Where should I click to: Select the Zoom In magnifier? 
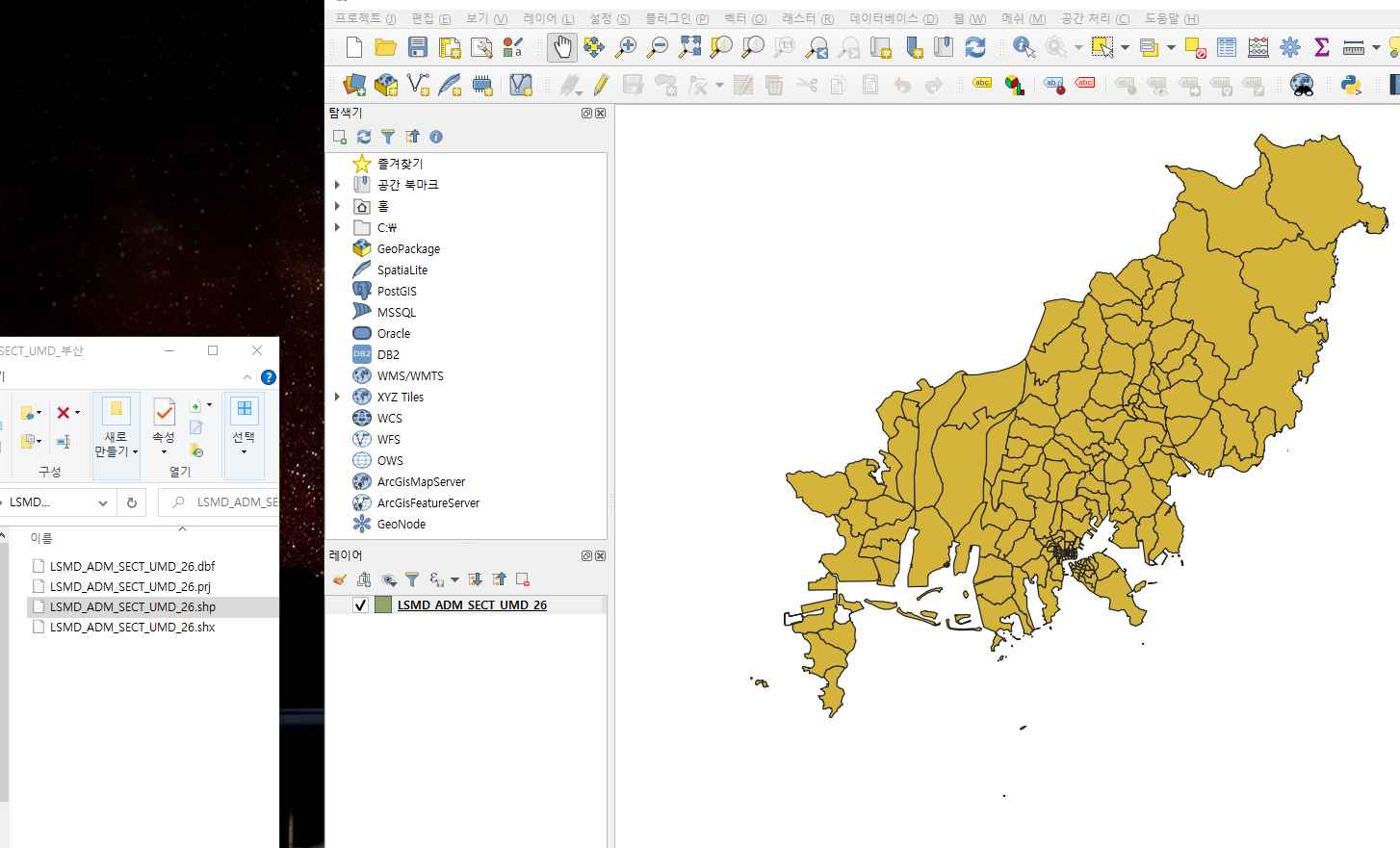pyautogui.click(x=626, y=47)
